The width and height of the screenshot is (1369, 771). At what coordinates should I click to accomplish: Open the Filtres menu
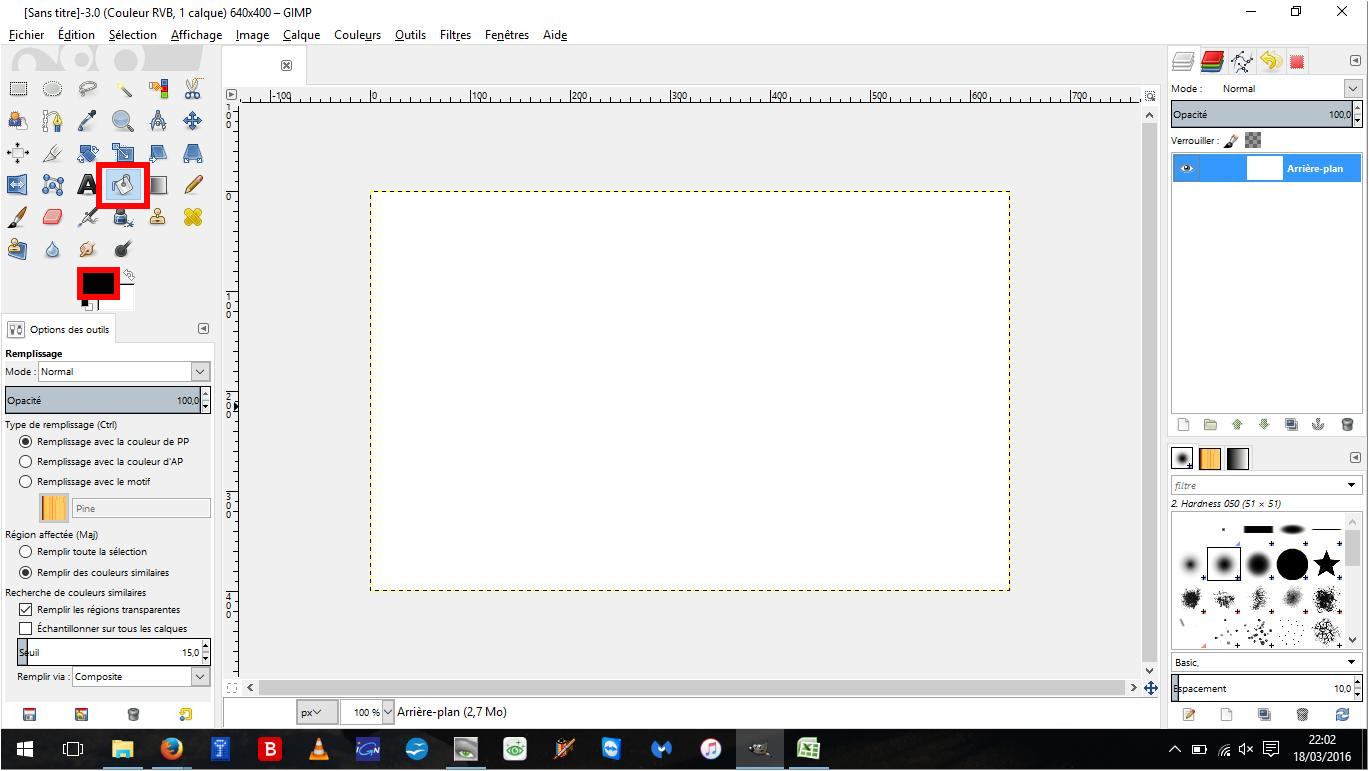click(x=455, y=35)
